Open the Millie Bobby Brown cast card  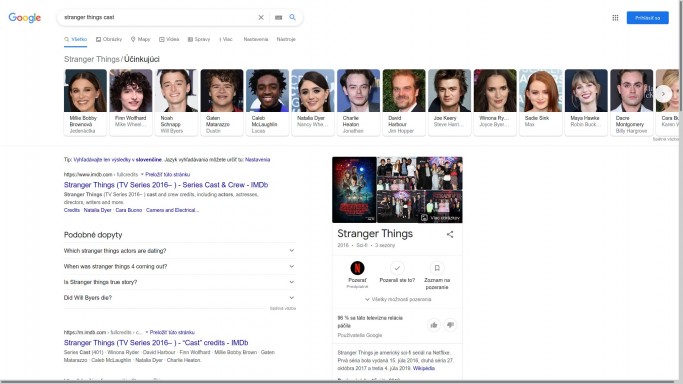click(85, 102)
